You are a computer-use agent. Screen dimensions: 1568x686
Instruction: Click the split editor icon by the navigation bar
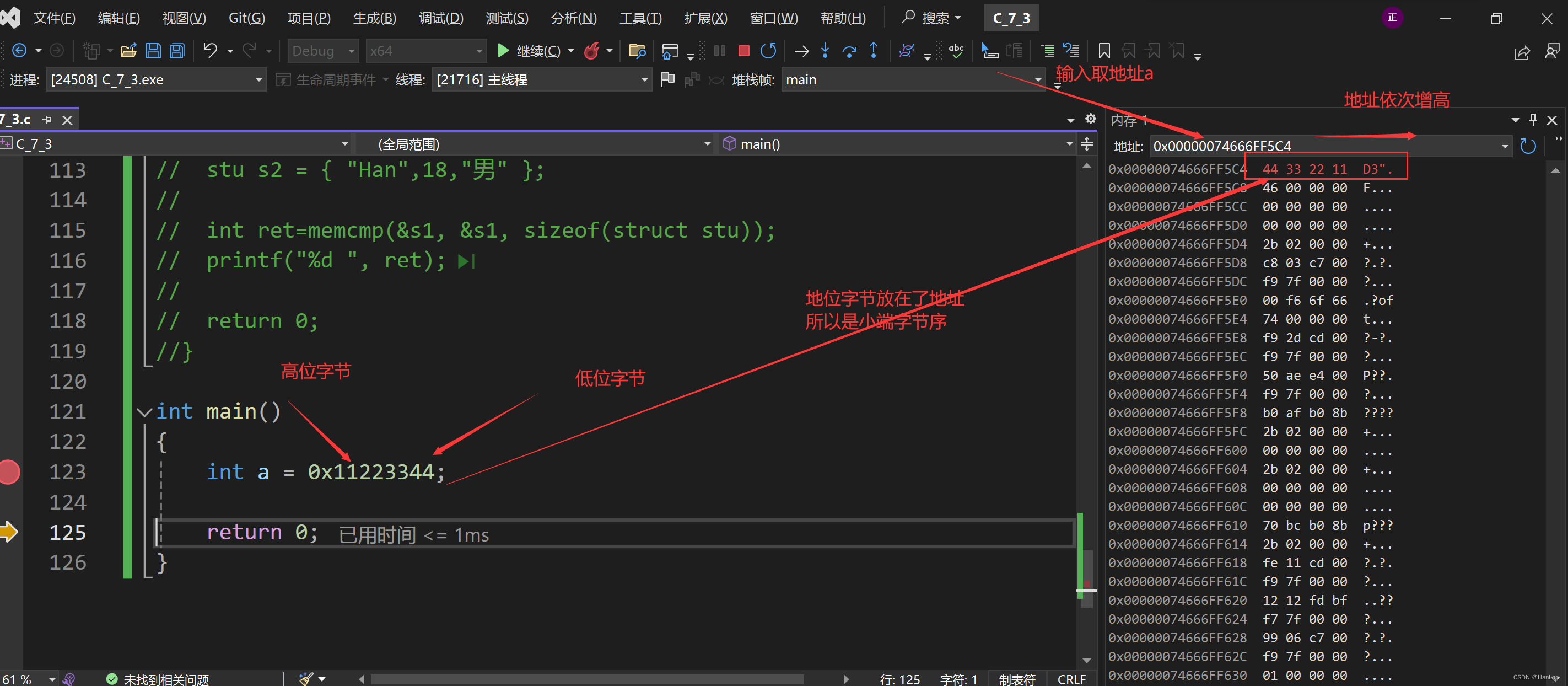click(1086, 144)
